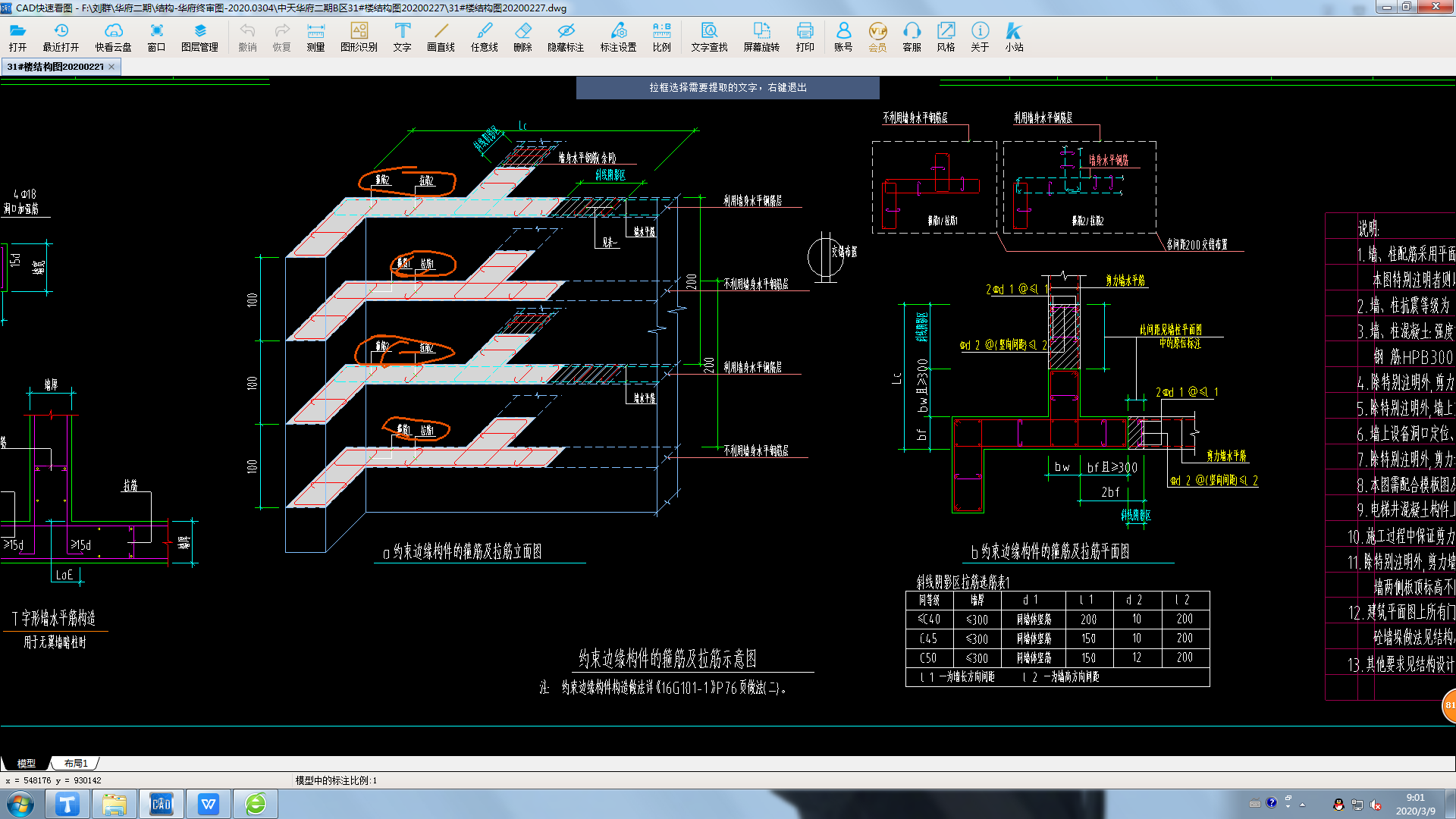Open the 账号 account icon
1456x819 pixels.
click(843, 37)
